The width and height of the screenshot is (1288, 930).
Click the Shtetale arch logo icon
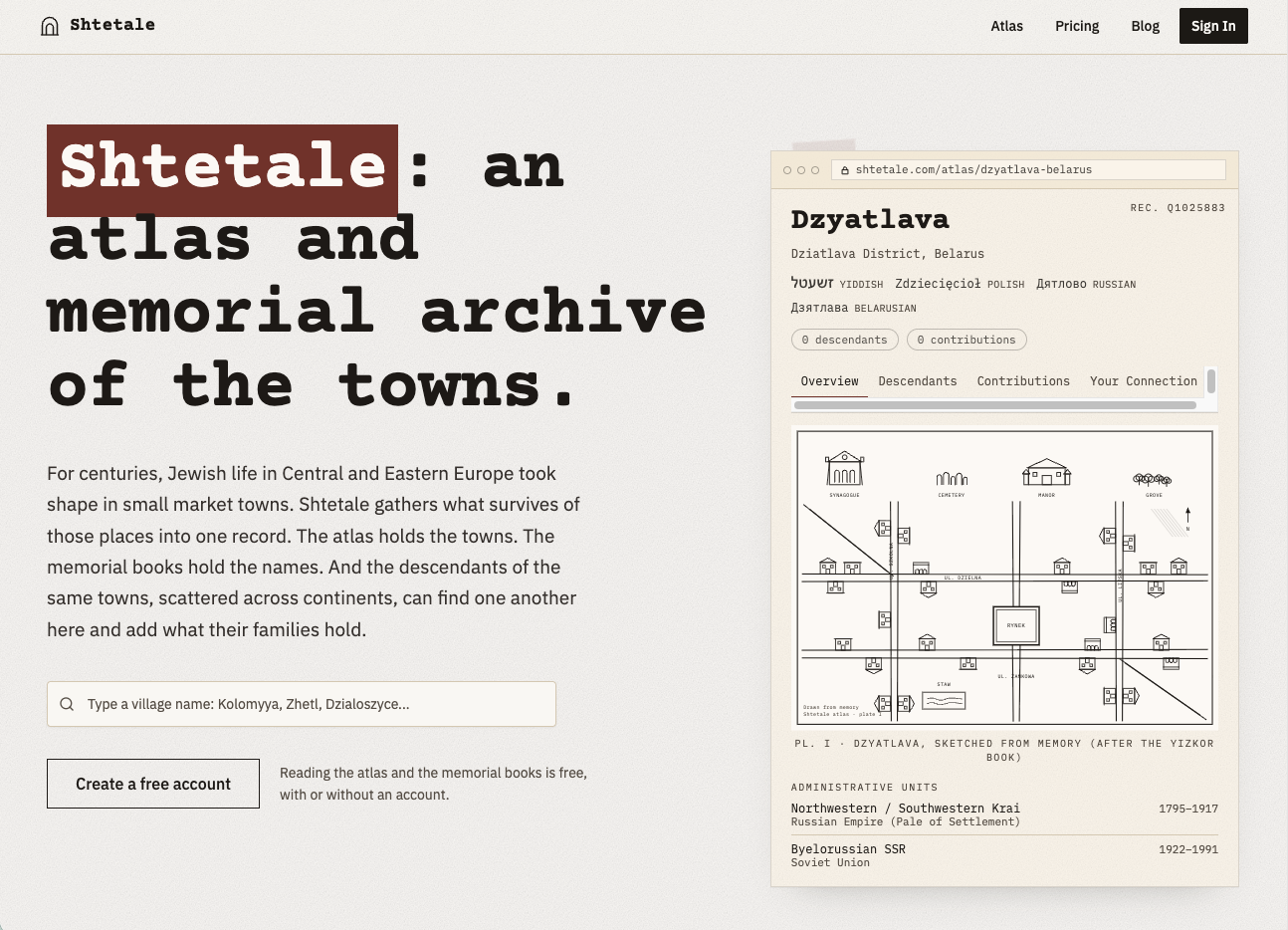tap(50, 26)
